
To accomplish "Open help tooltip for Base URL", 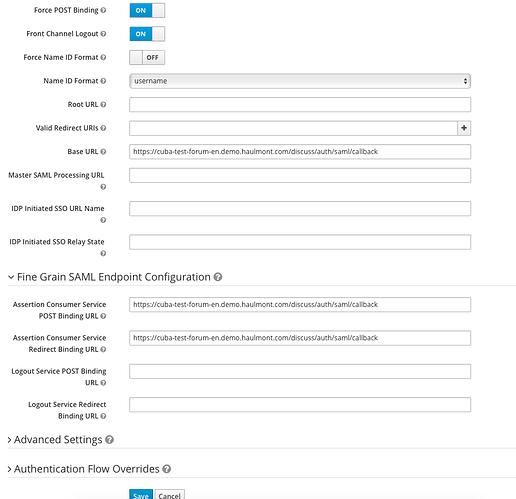I will (103, 152).
